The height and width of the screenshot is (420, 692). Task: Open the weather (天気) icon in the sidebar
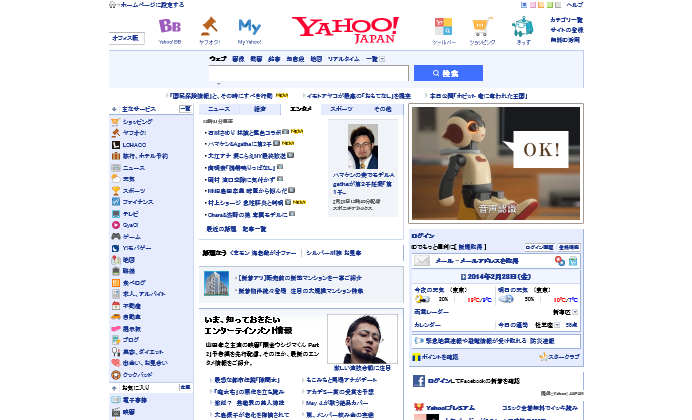tap(116, 179)
